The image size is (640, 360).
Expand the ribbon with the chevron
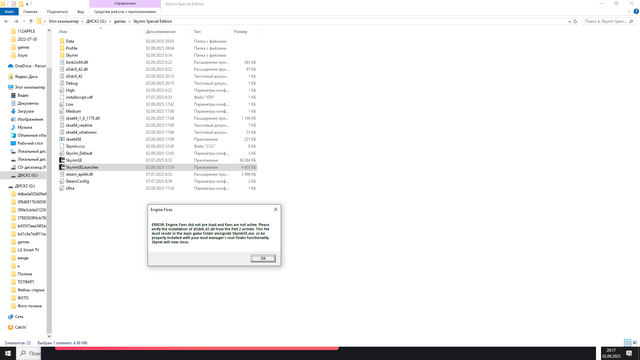point(629,11)
